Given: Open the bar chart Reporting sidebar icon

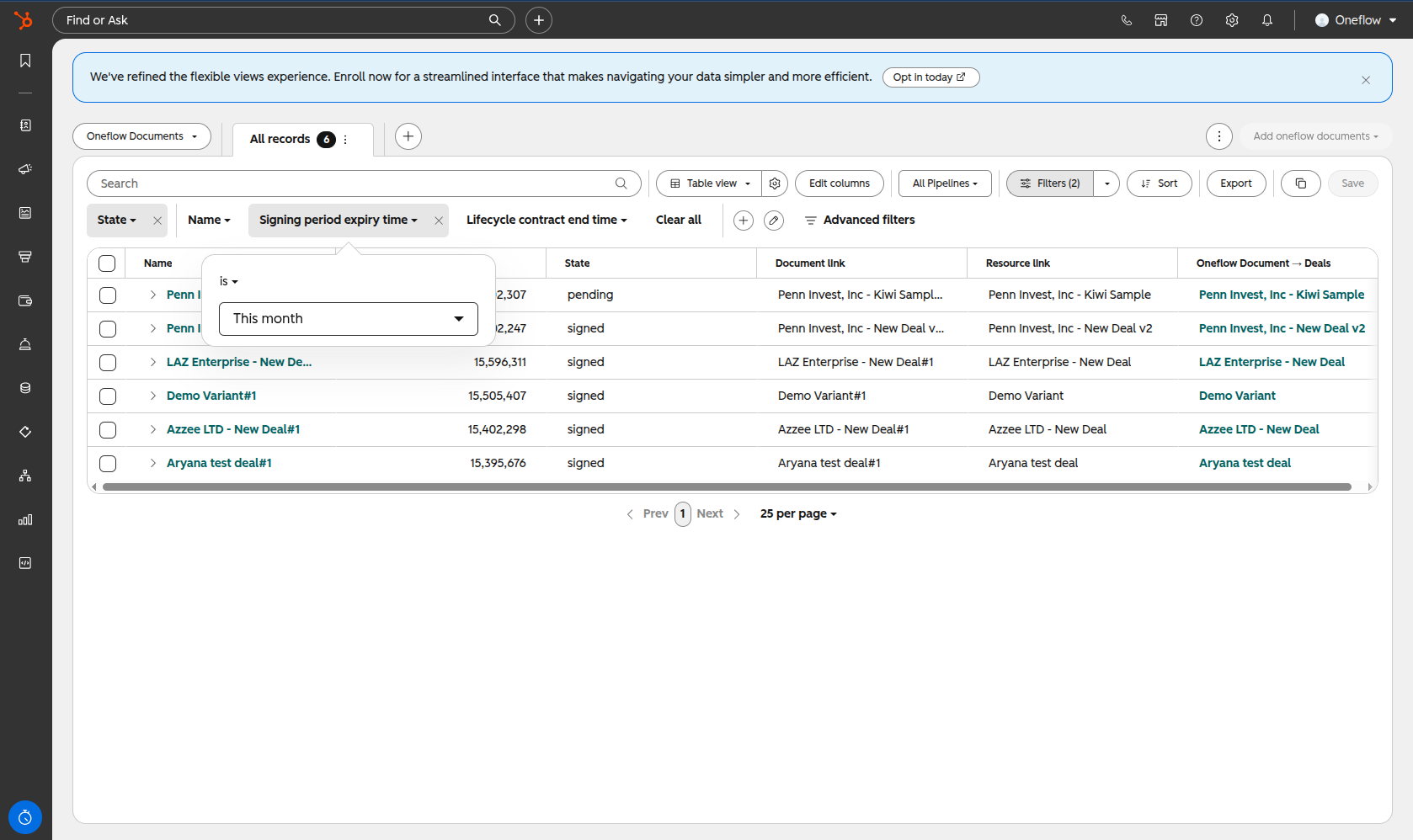Looking at the screenshot, I should click(x=25, y=519).
